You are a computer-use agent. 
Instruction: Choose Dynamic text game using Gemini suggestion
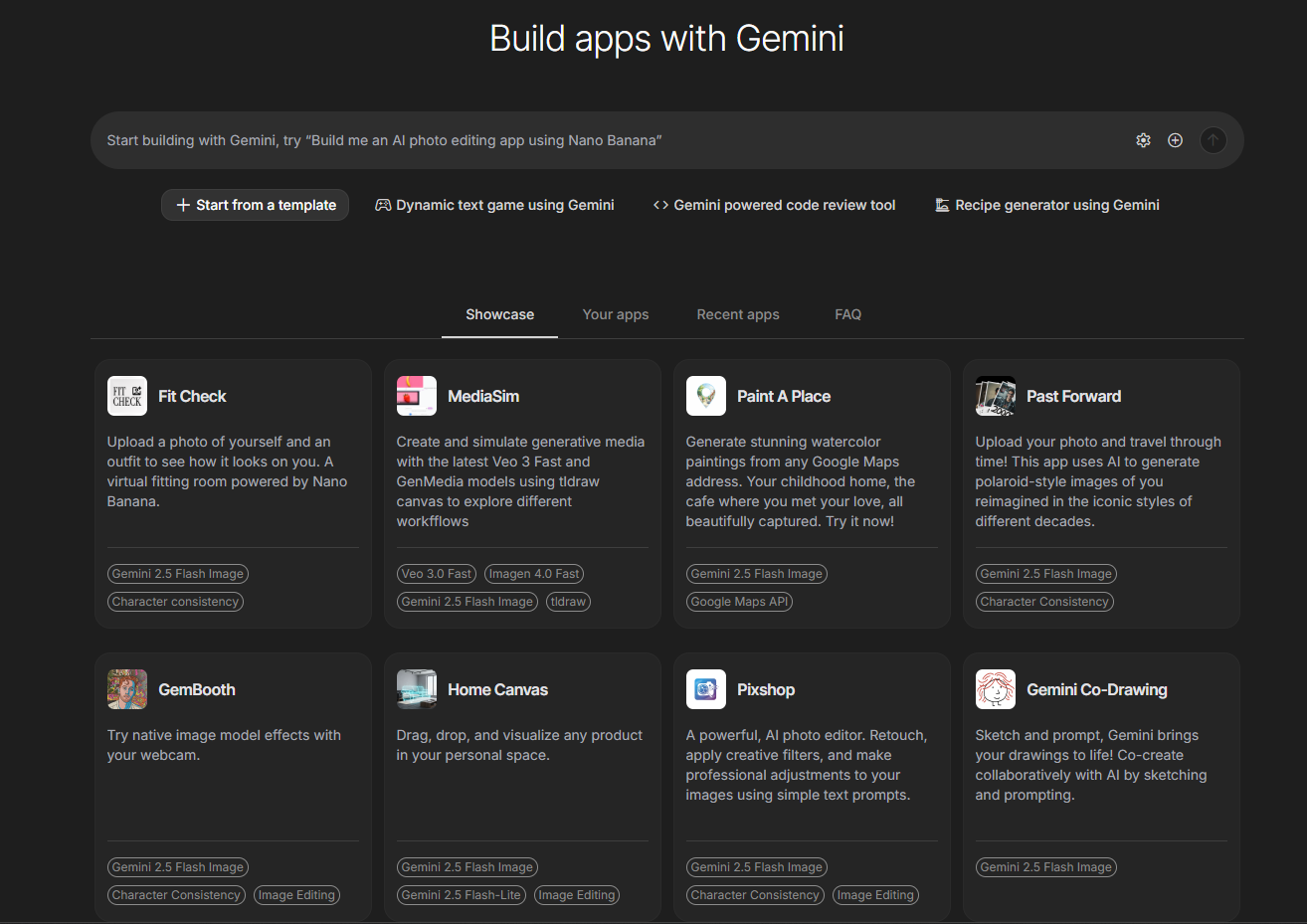(x=494, y=205)
